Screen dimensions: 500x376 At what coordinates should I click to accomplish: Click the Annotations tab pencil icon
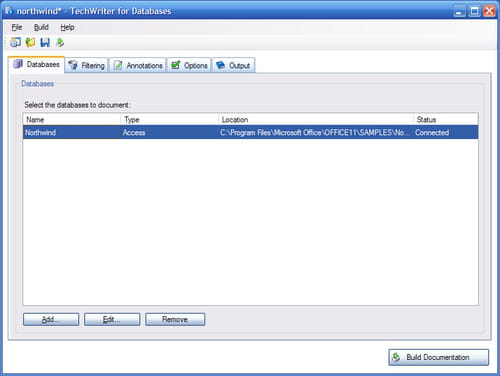click(118, 65)
